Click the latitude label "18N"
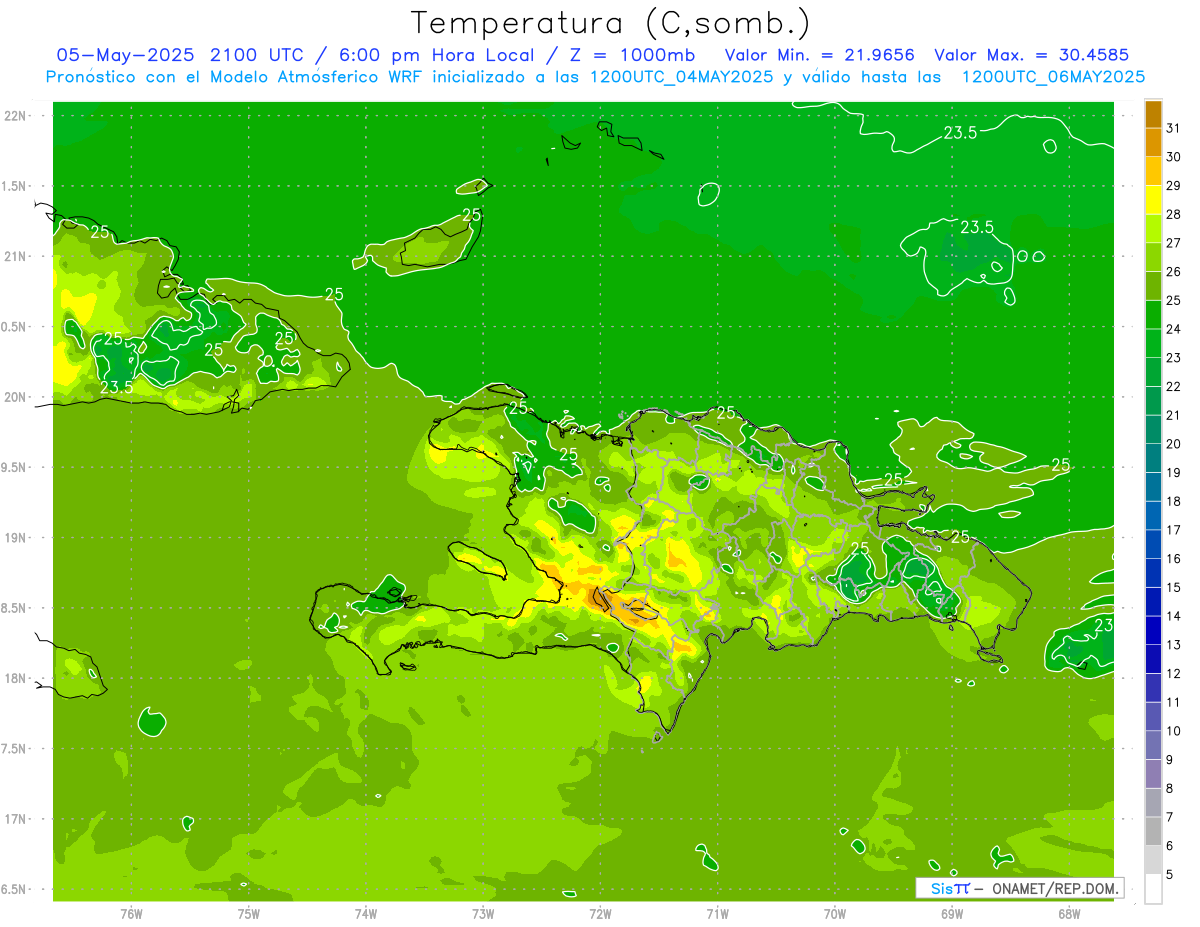Viewport: 1200px width, 927px height. pyautogui.click(x=15, y=679)
